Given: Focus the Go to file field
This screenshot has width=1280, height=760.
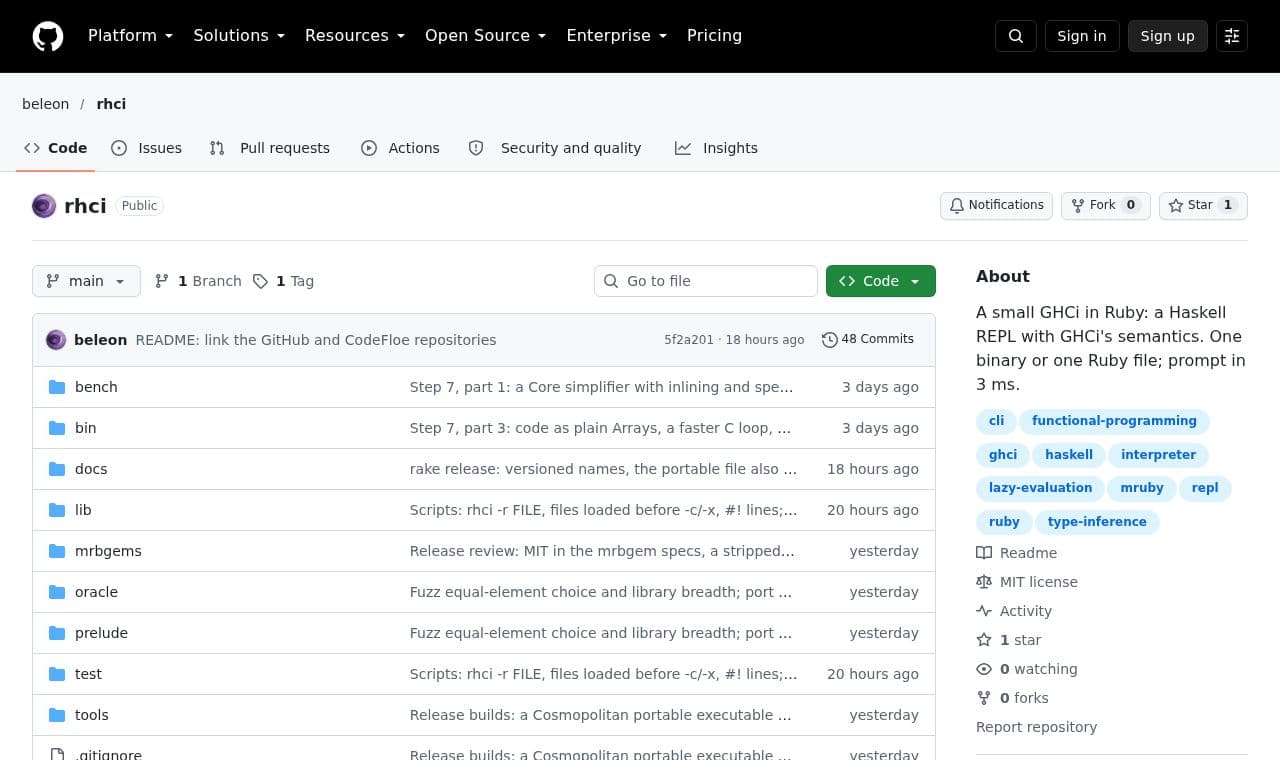Looking at the screenshot, I should [x=706, y=281].
